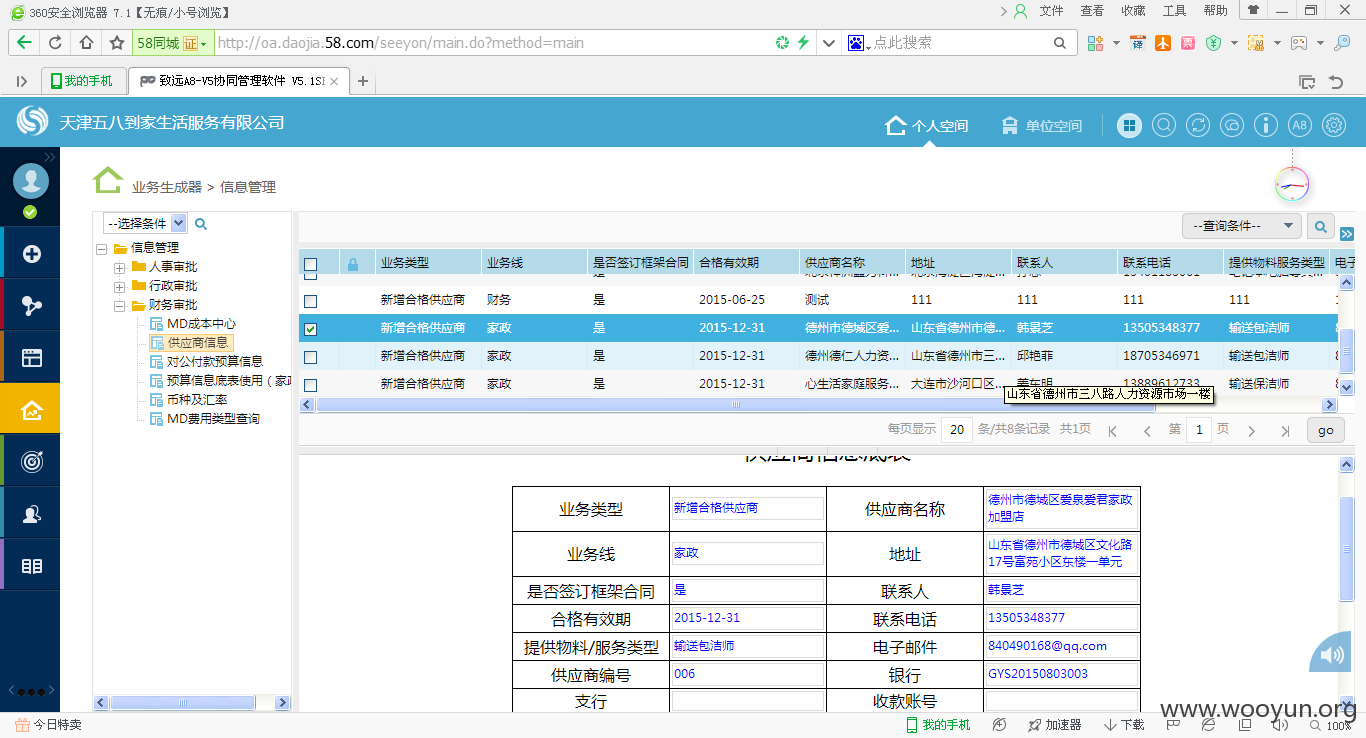The width and height of the screenshot is (1366, 738).
Task: Expand the 人事审批 tree node
Action: click(120, 267)
